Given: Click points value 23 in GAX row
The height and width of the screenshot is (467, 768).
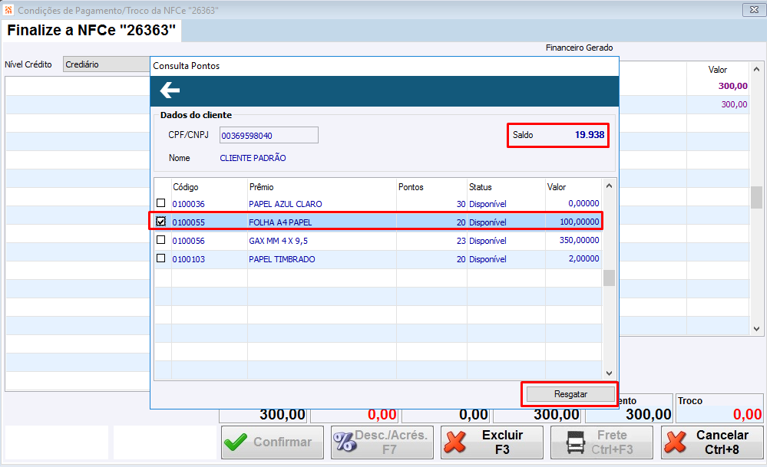Looking at the screenshot, I should tap(460, 241).
